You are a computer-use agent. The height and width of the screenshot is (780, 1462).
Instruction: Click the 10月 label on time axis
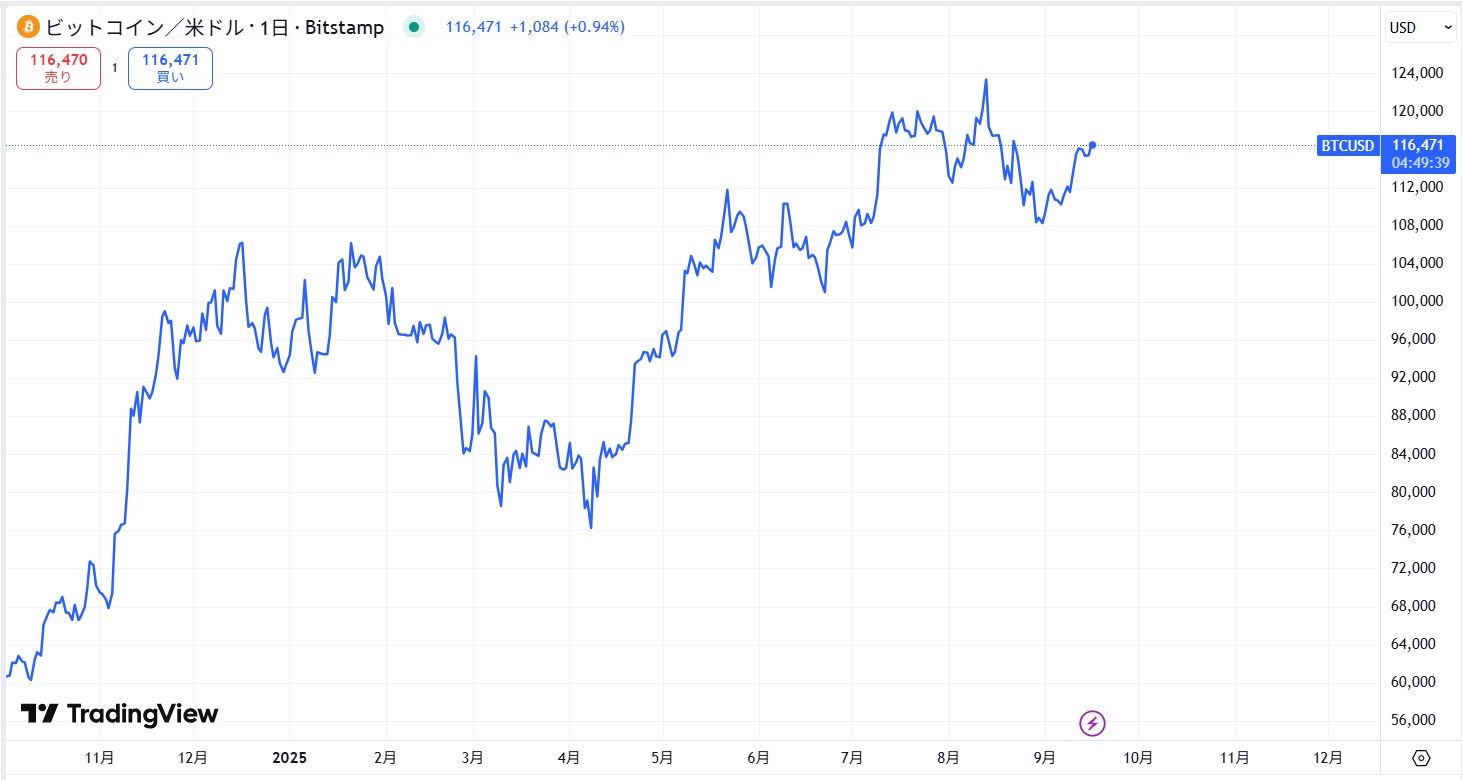click(x=1138, y=758)
